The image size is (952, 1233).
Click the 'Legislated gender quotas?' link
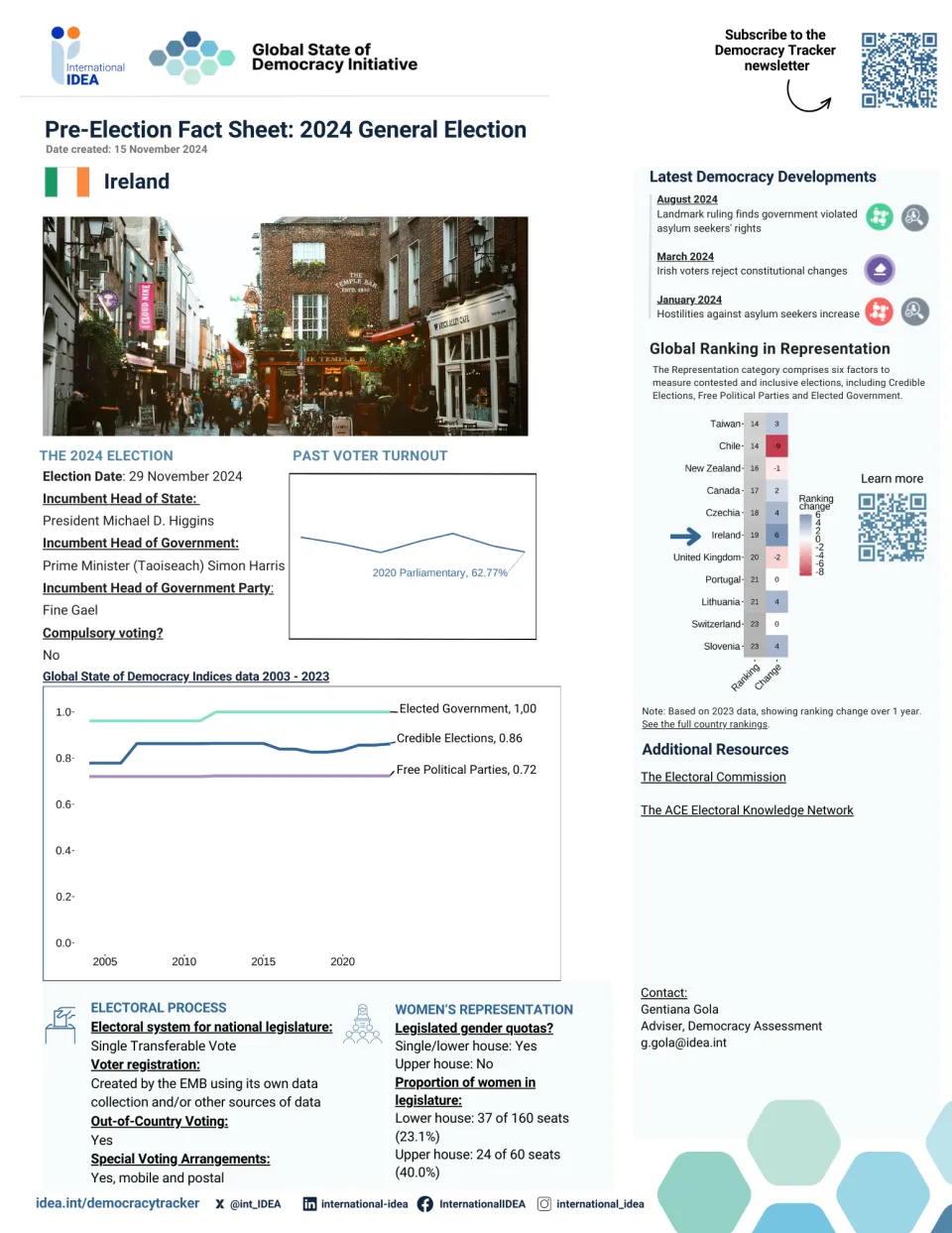(474, 1029)
